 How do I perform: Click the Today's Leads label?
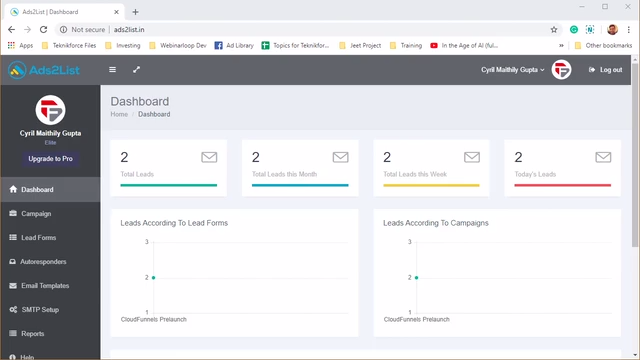[535, 174]
